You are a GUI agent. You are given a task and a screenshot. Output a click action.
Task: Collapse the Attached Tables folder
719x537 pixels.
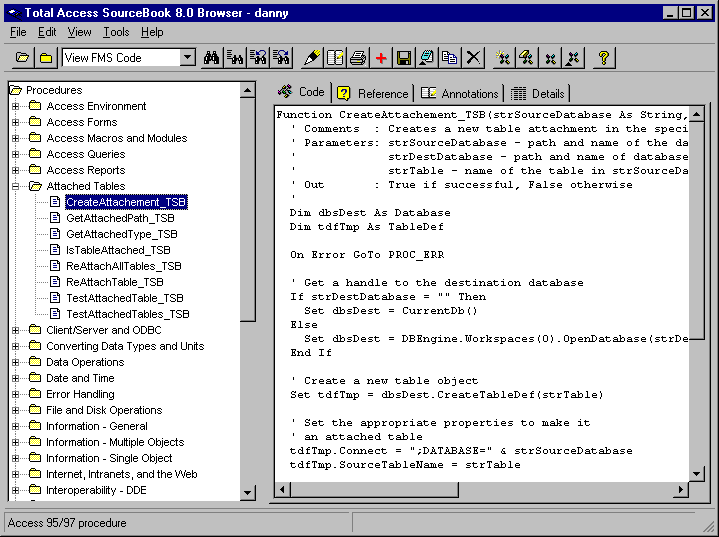15,186
